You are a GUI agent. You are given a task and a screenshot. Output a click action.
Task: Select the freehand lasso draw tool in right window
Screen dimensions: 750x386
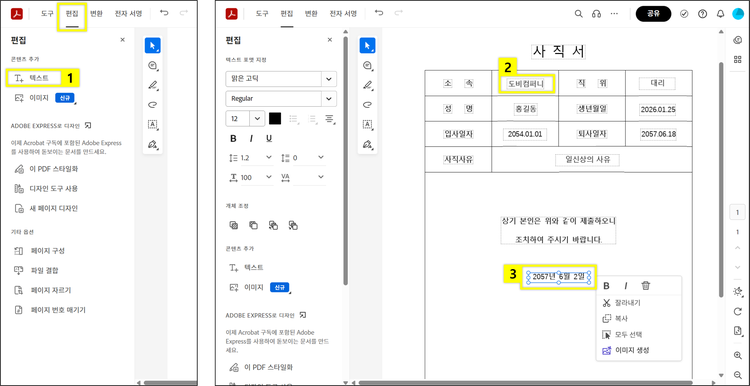tap(367, 104)
